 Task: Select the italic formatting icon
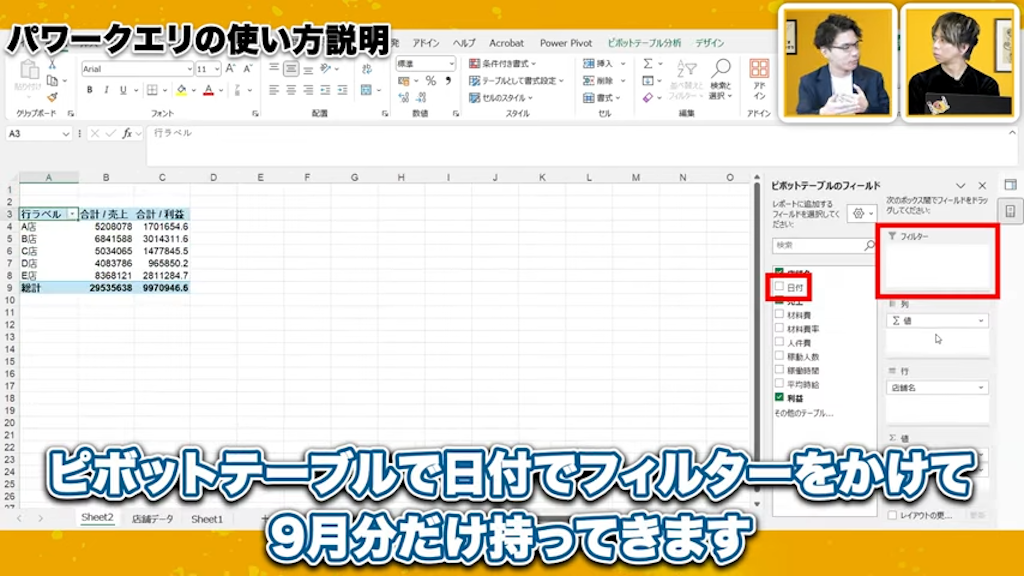tap(107, 88)
